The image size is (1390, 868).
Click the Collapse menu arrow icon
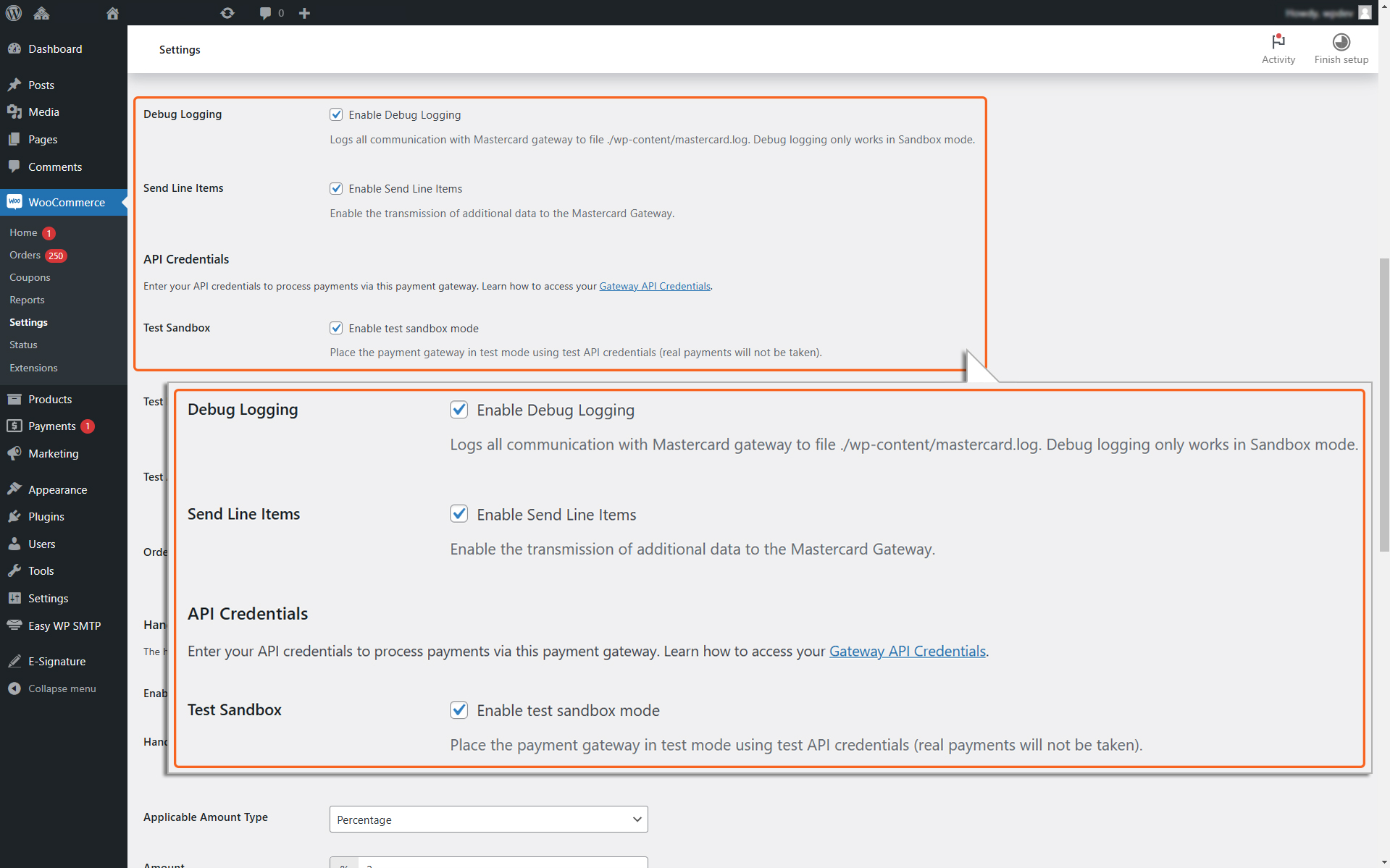[14, 688]
